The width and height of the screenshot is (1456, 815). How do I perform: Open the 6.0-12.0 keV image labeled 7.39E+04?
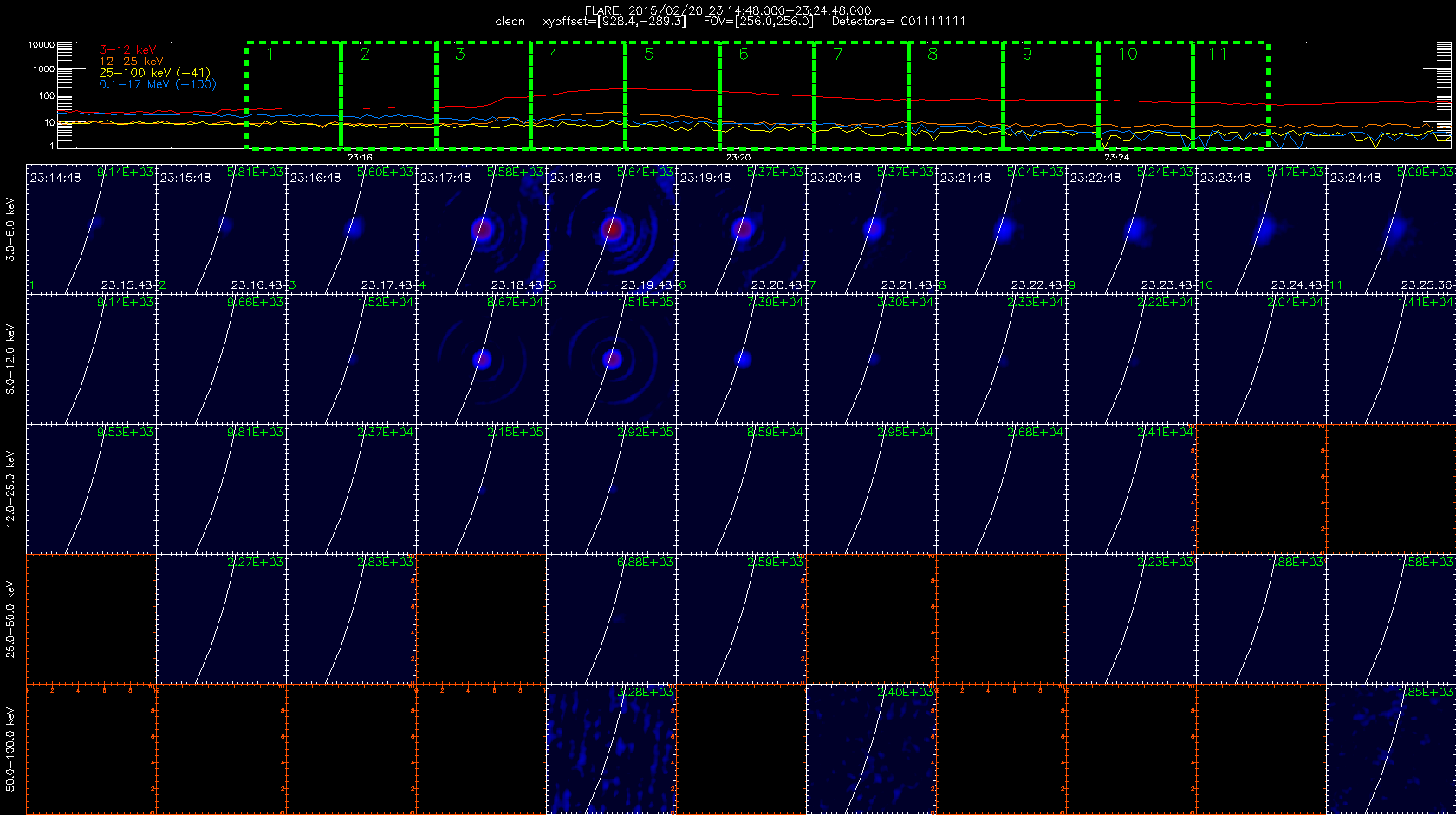(x=741, y=359)
